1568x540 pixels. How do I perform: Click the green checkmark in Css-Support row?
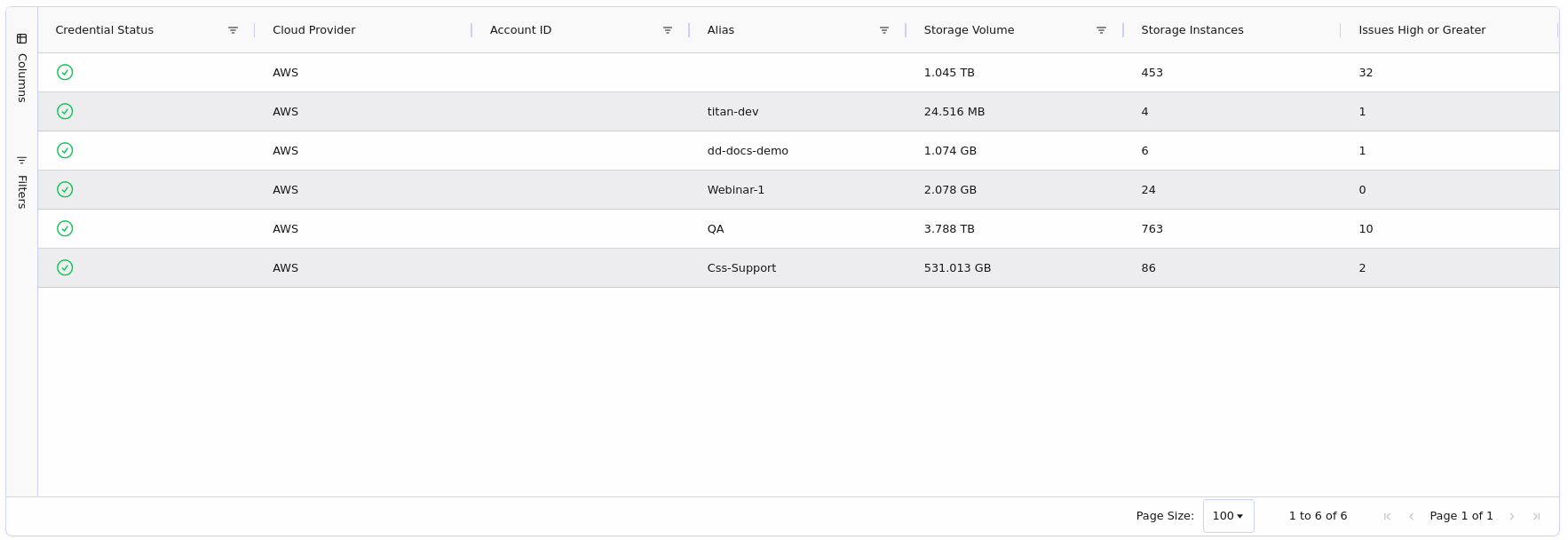tap(65, 267)
